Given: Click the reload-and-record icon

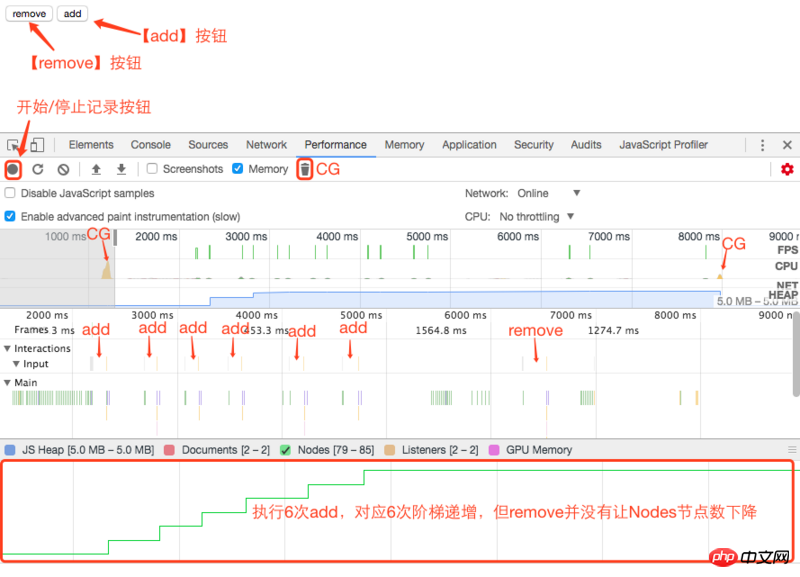Looking at the screenshot, I should 38,168.
